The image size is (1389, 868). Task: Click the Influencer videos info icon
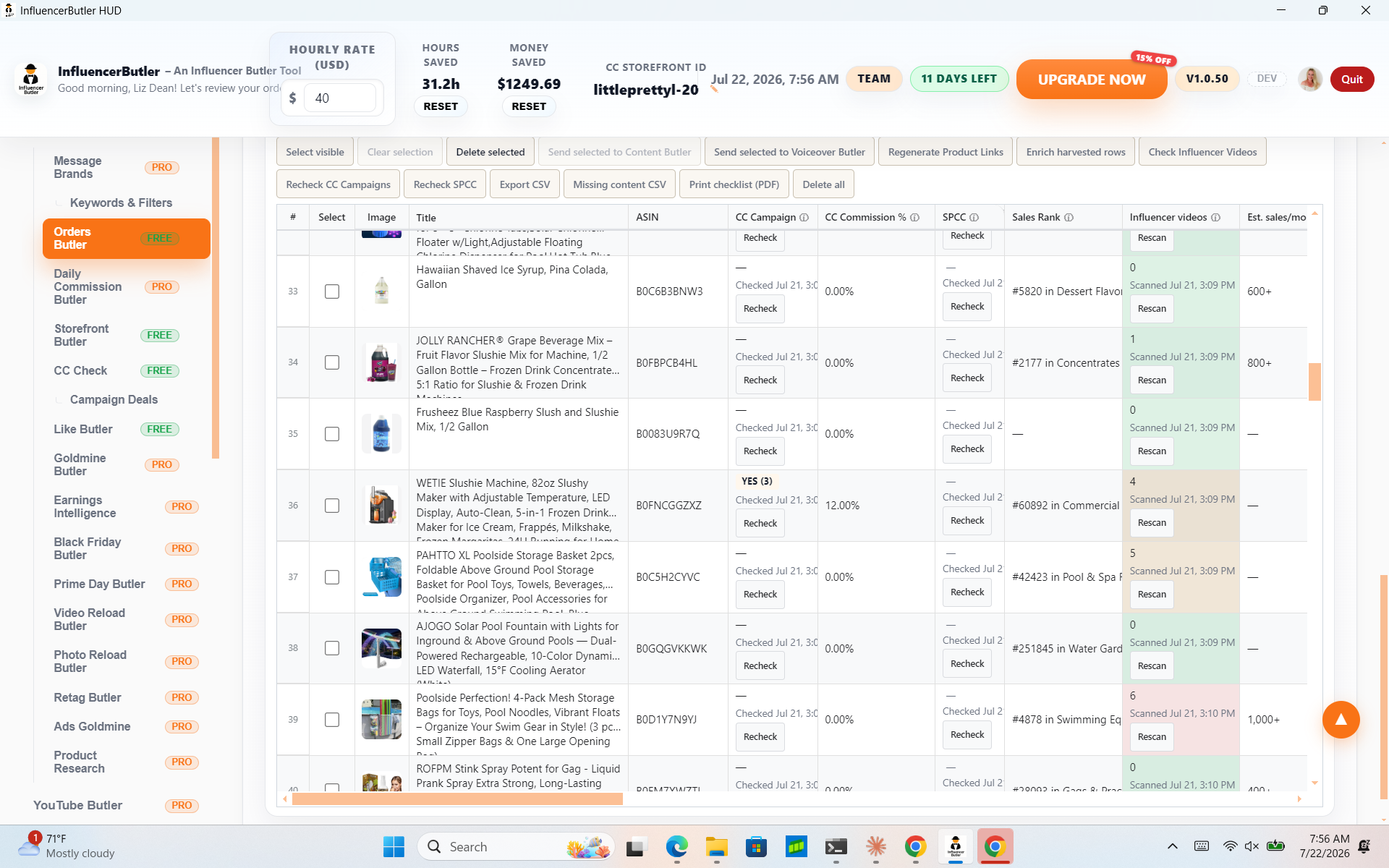1215,217
